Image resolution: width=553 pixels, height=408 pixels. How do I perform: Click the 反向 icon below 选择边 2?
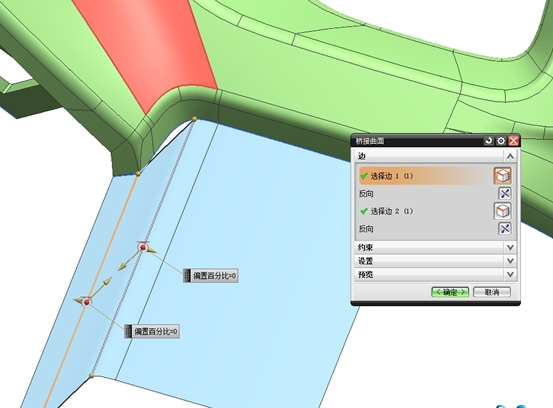pos(505,229)
